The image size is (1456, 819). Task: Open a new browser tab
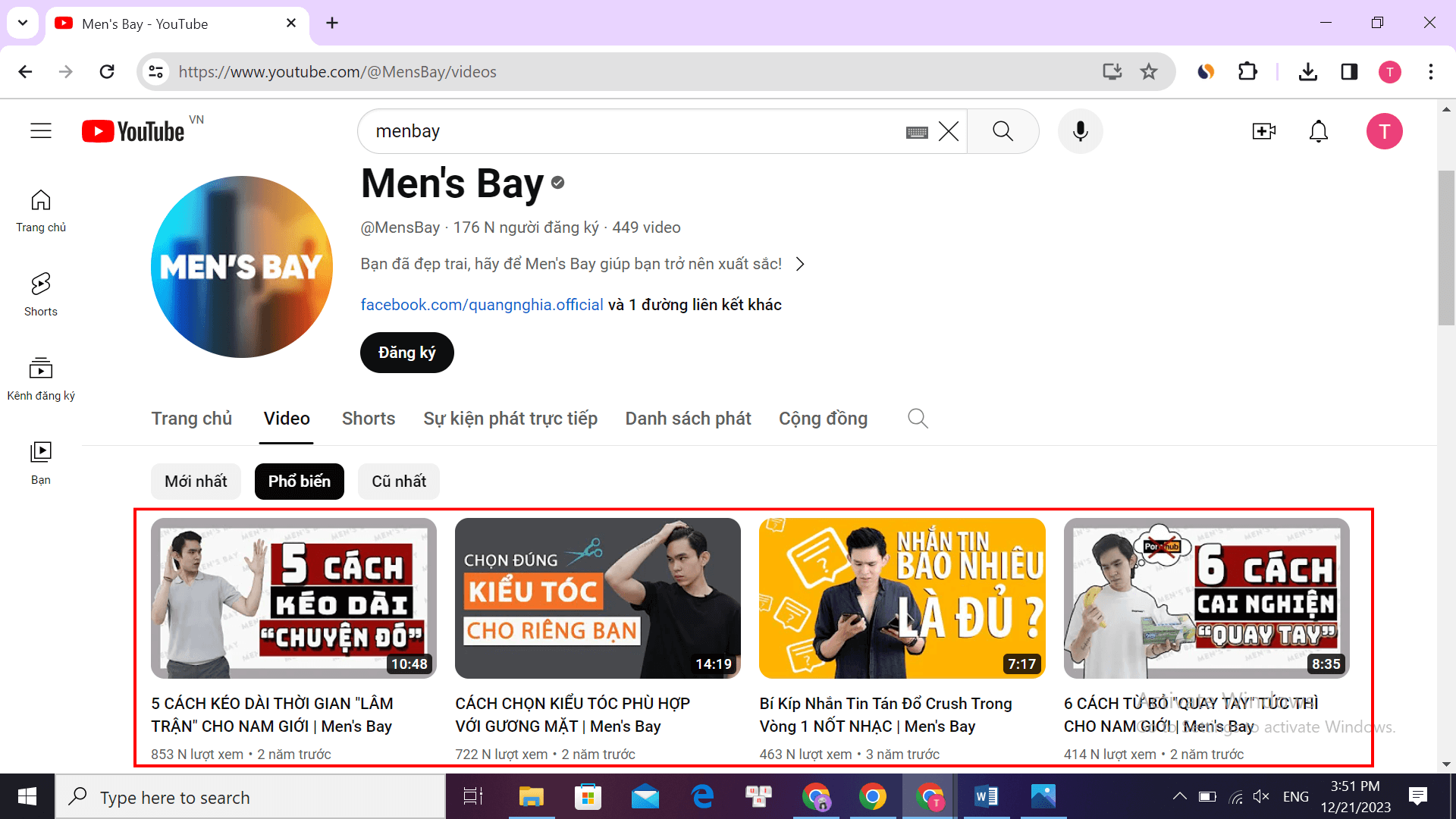coord(332,23)
